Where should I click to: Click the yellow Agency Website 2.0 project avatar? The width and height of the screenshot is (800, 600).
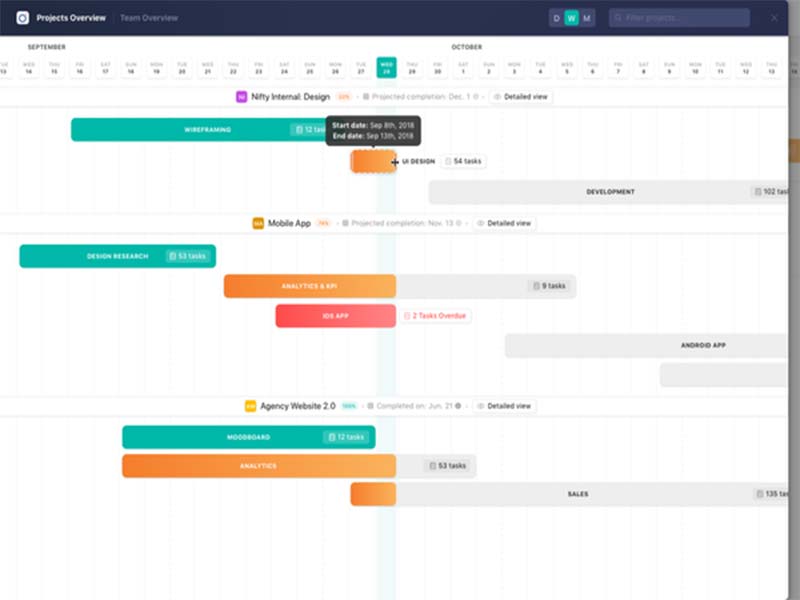pyautogui.click(x=250, y=406)
